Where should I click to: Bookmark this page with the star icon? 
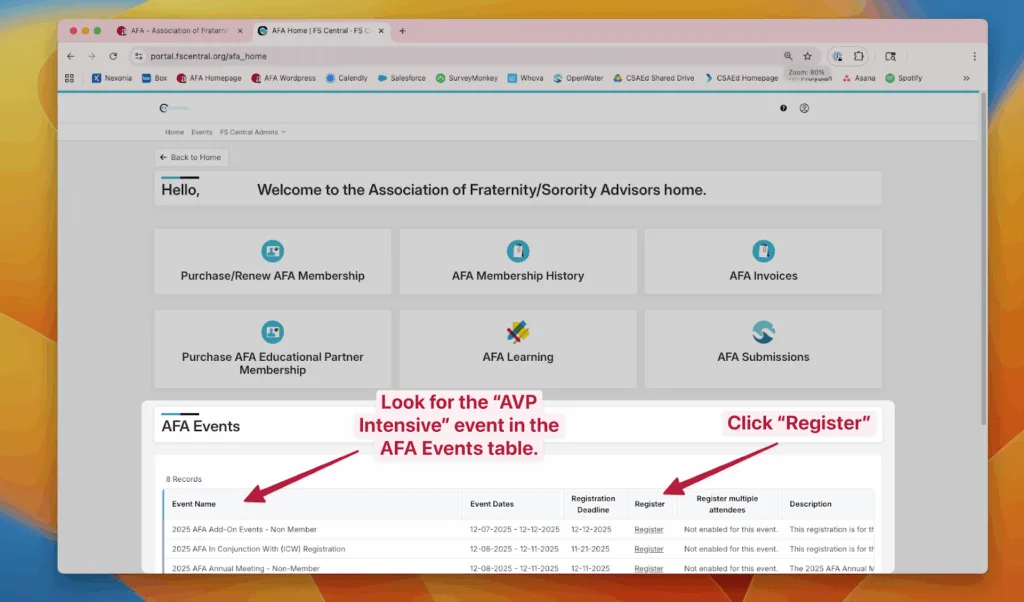click(x=807, y=56)
